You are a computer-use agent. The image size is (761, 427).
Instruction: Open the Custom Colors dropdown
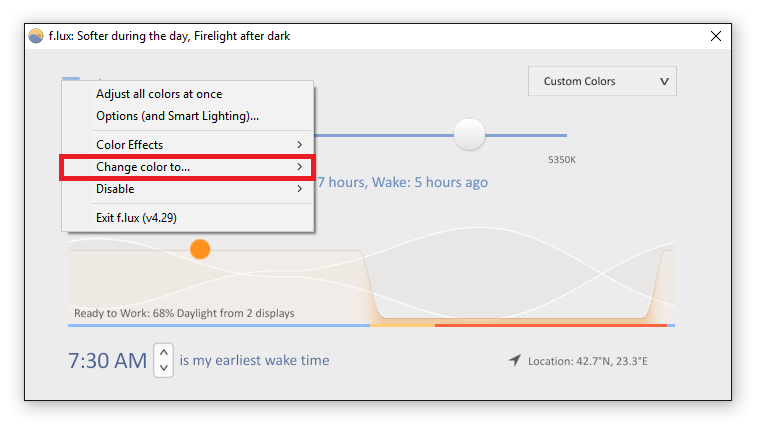(x=602, y=81)
